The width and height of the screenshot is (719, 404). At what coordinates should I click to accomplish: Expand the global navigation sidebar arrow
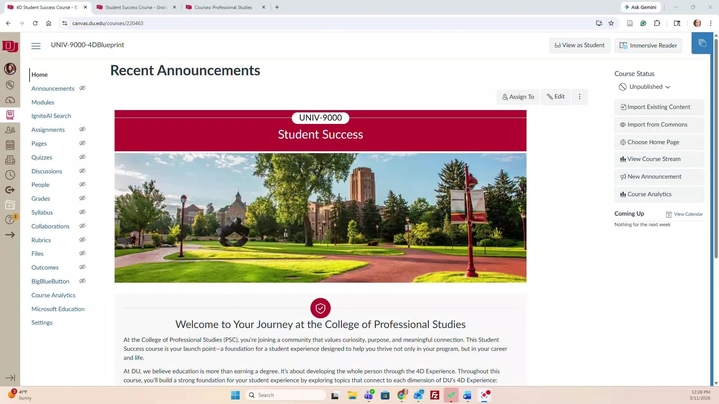pyautogui.click(x=10, y=378)
